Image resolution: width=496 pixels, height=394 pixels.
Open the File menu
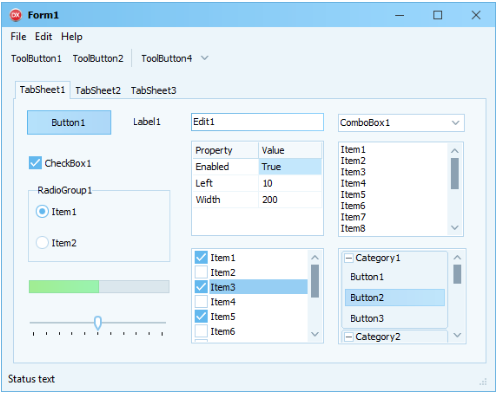(18, 36)
